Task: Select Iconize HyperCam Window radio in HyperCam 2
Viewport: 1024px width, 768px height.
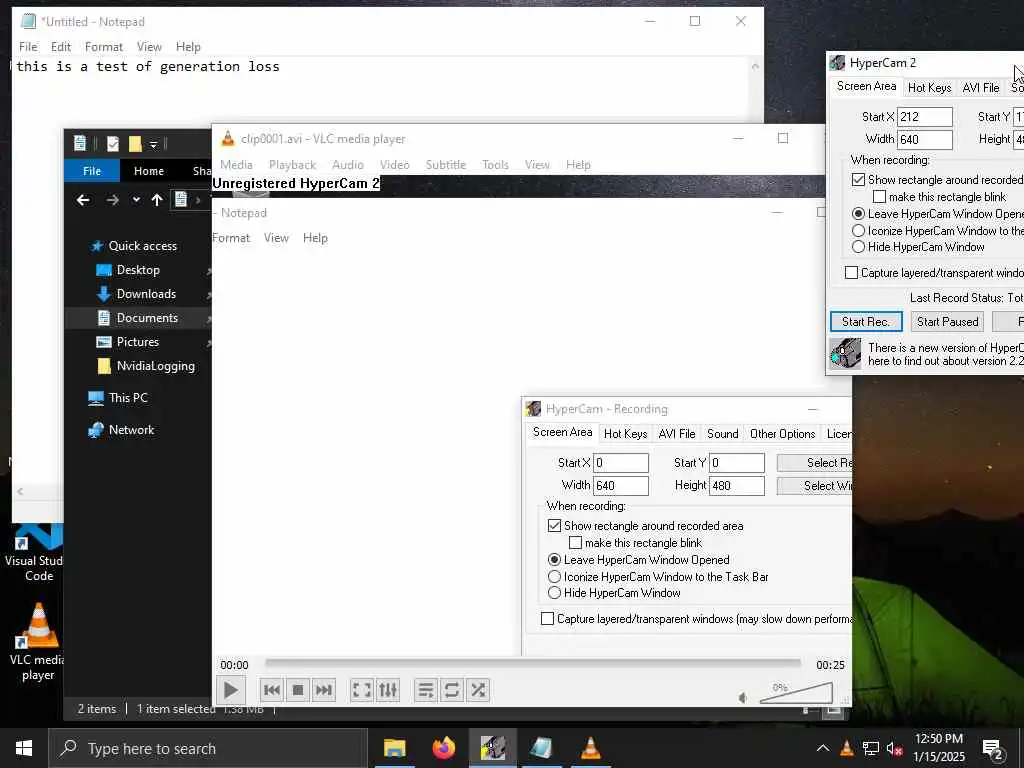Action: 858,231
